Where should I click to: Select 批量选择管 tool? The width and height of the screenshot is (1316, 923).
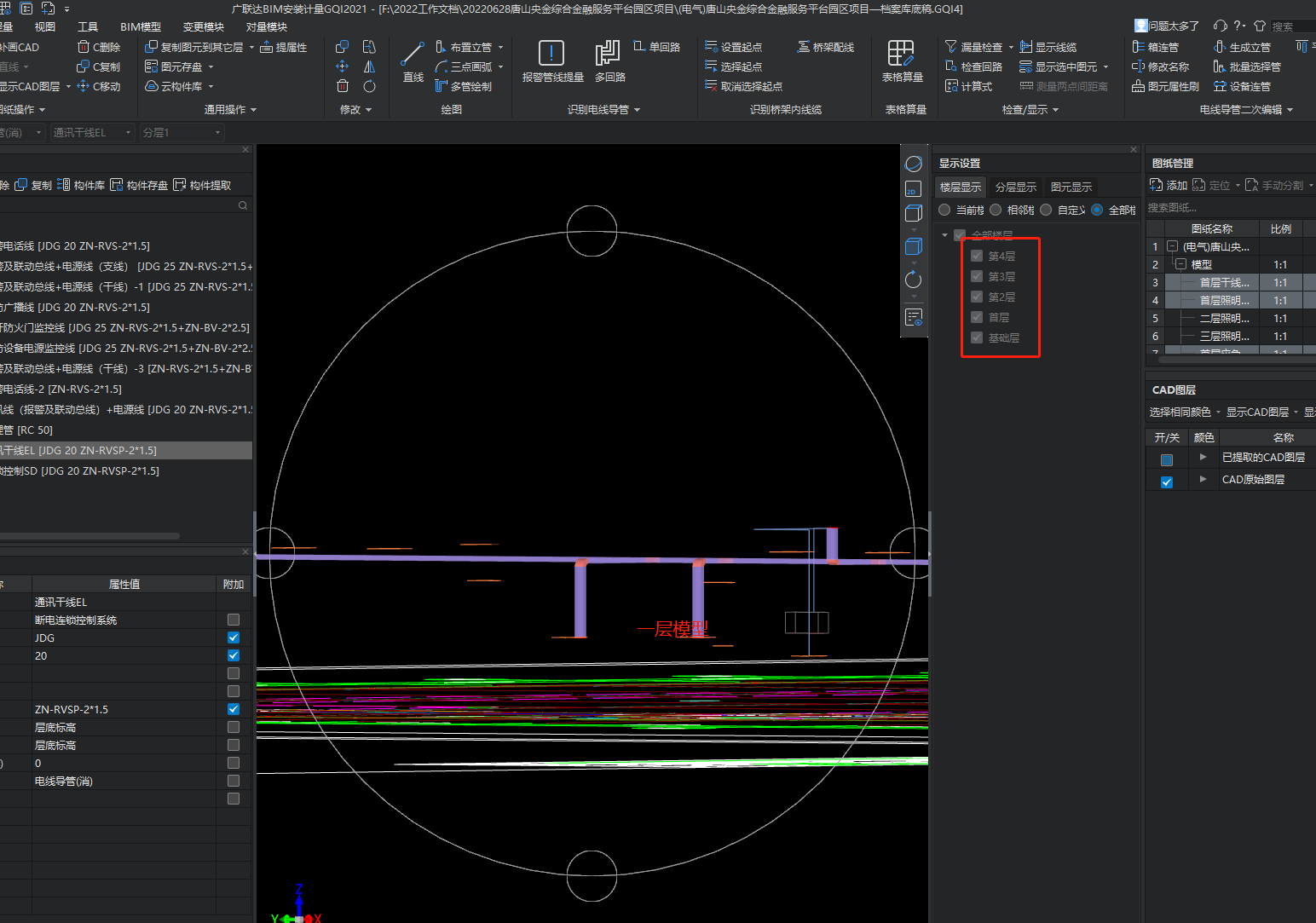coord(1247,66)
